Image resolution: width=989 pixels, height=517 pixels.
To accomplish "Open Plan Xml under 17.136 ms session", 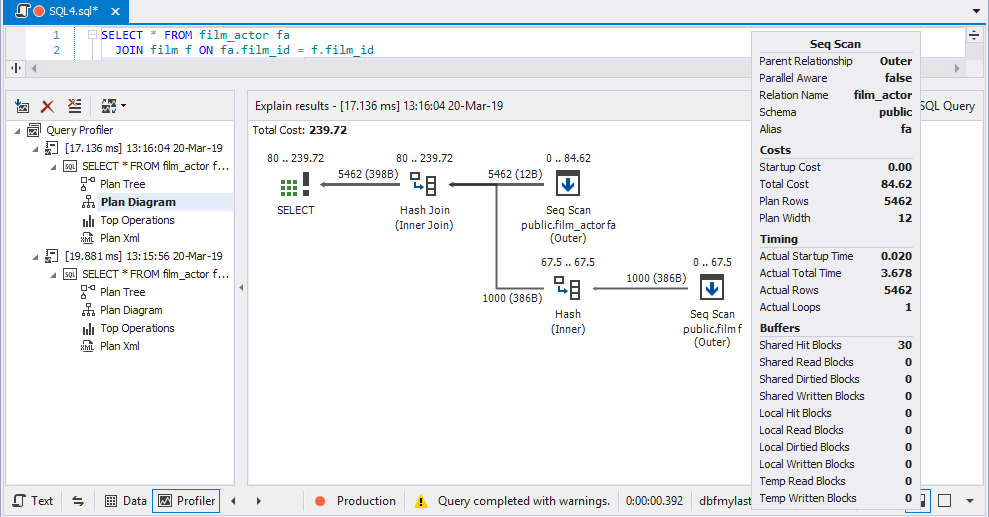I will (120, 238).
